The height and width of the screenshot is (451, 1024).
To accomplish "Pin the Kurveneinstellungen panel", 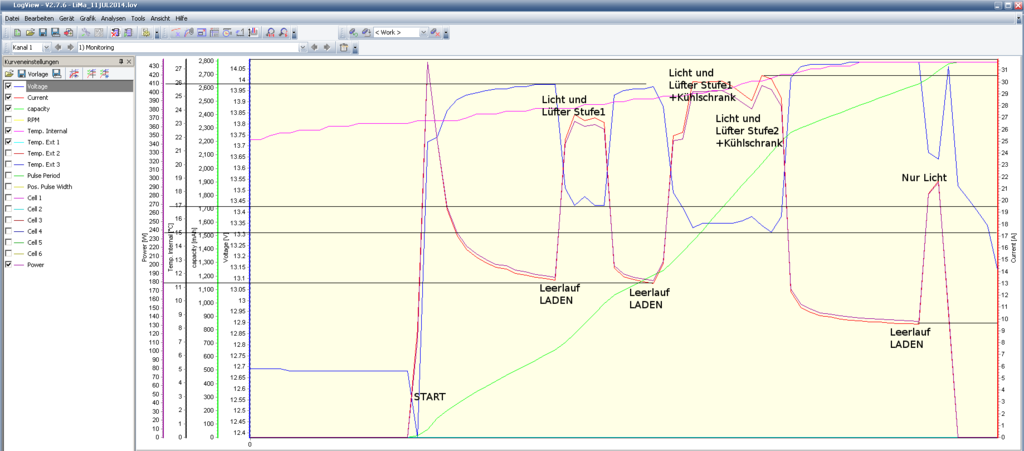I will (x=120, y=61).
